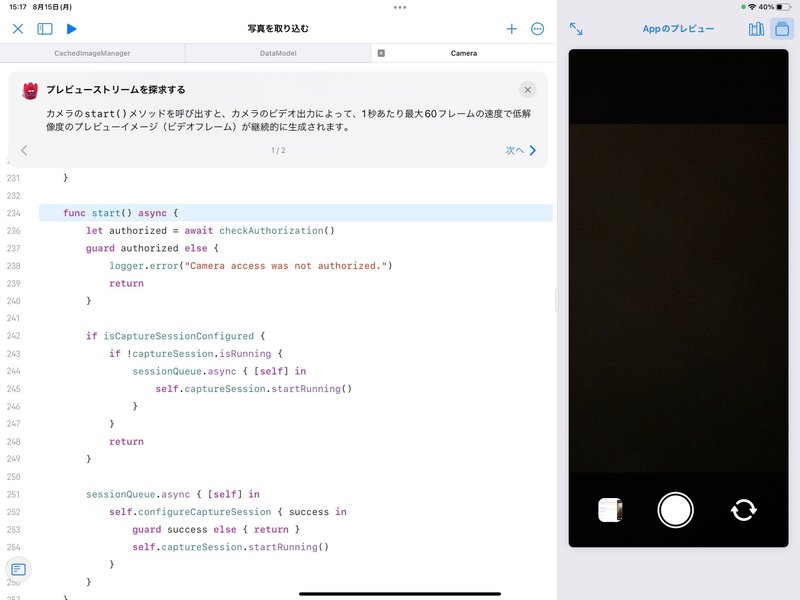This screenshot has height=600, width=800.
Task: Click self.configureCaptureSession on line 252
Action: coord(190,512)
